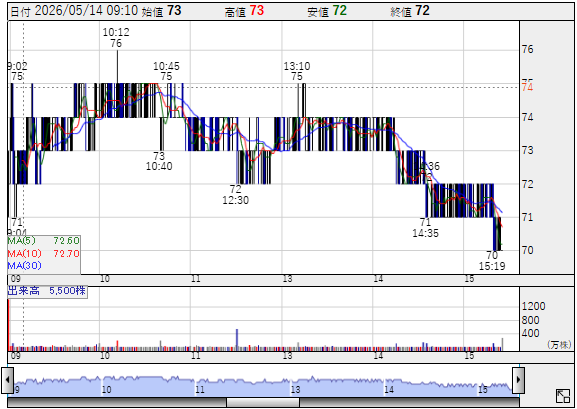The image size is (577, 409).
Task: Click the left scroll arrow of the range navigator
Action: point(7,379)
